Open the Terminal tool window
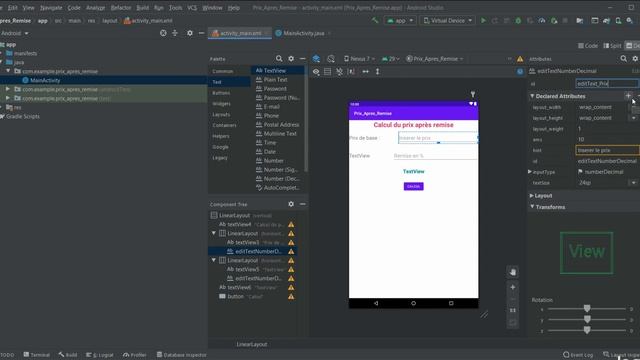 (37, 355)
